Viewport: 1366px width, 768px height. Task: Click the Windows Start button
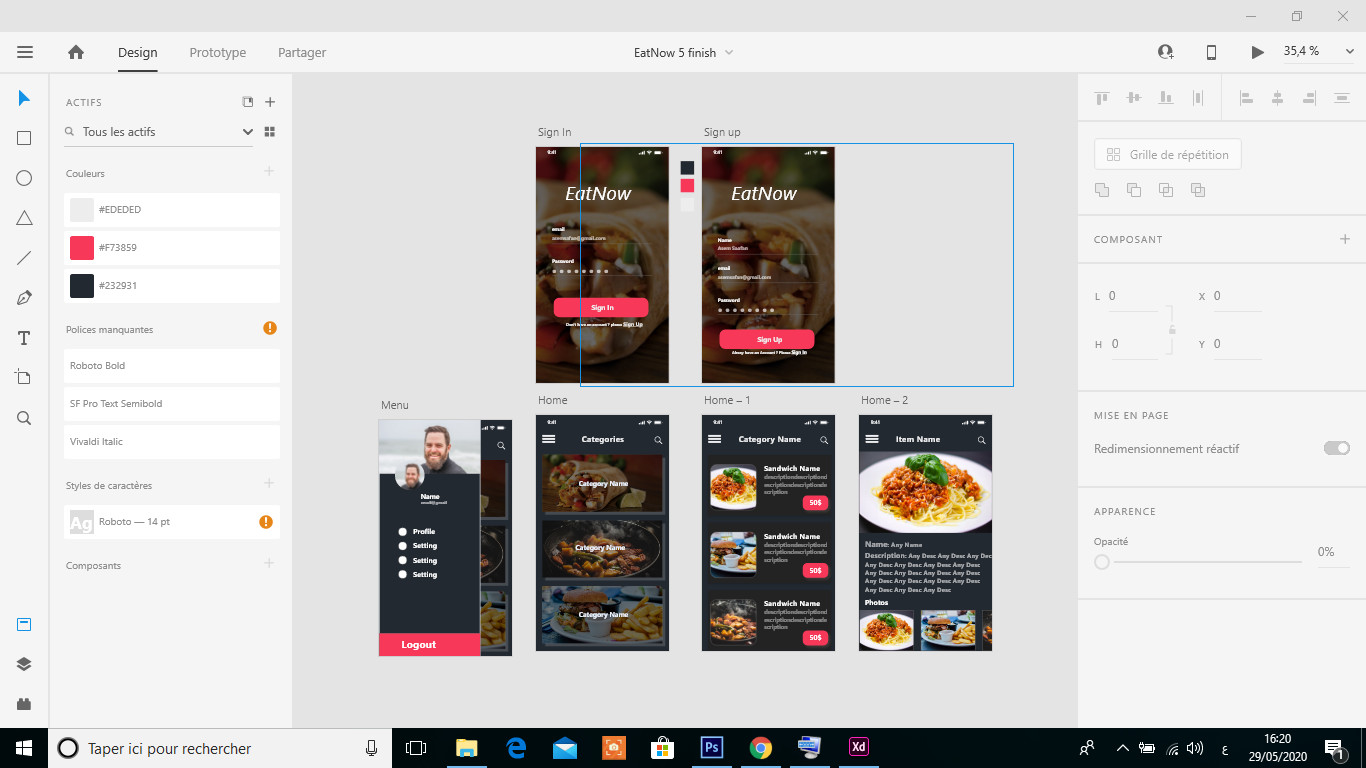pyautogui.click(x=24, y=747)
